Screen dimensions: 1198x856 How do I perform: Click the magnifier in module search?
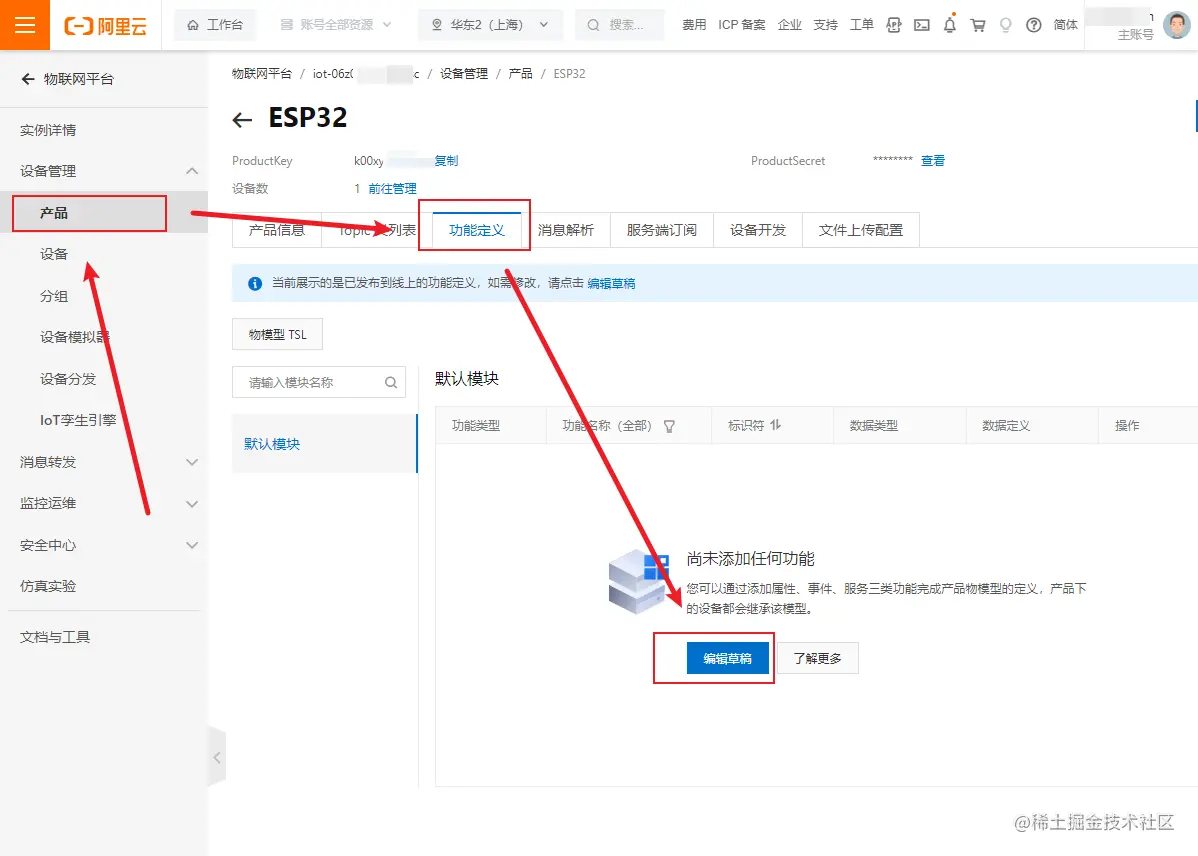coord(390,382)
